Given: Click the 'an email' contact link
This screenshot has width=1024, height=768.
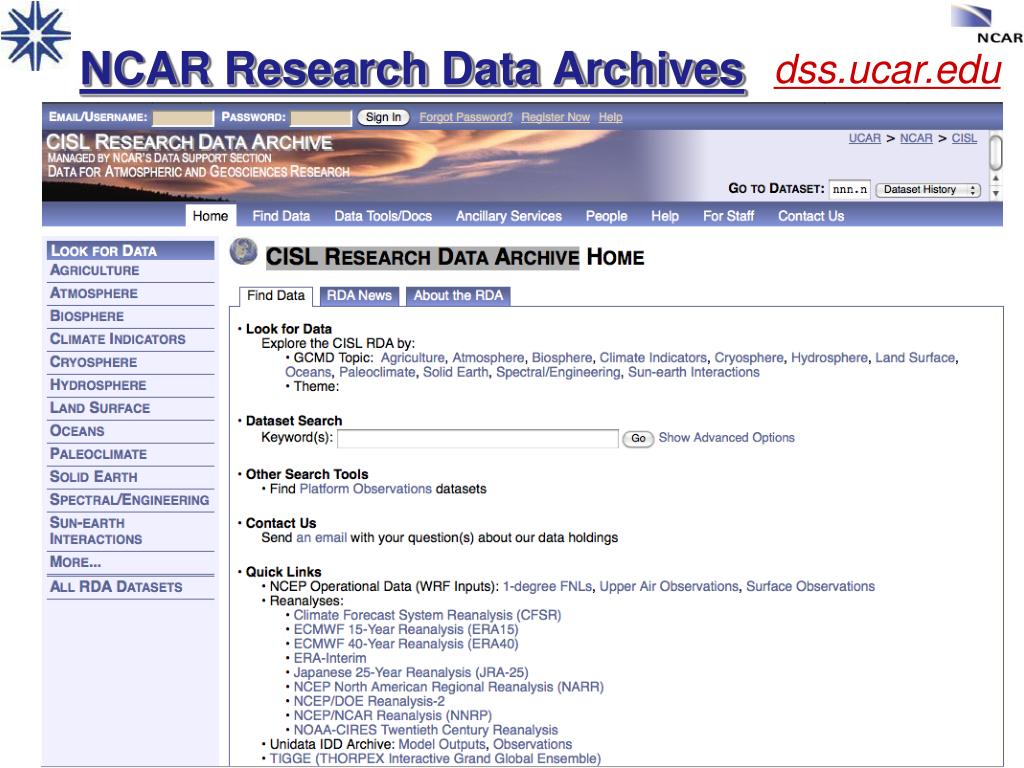Looking at the screenshot, I should pyautogui.click(x=321, y=537).
